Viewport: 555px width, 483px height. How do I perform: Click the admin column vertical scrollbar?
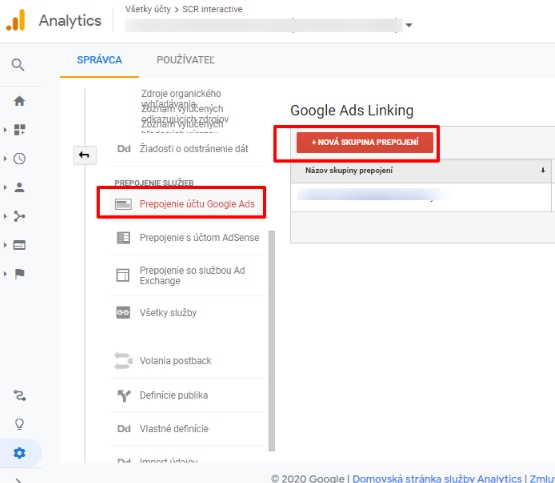[x=272, y=341]
